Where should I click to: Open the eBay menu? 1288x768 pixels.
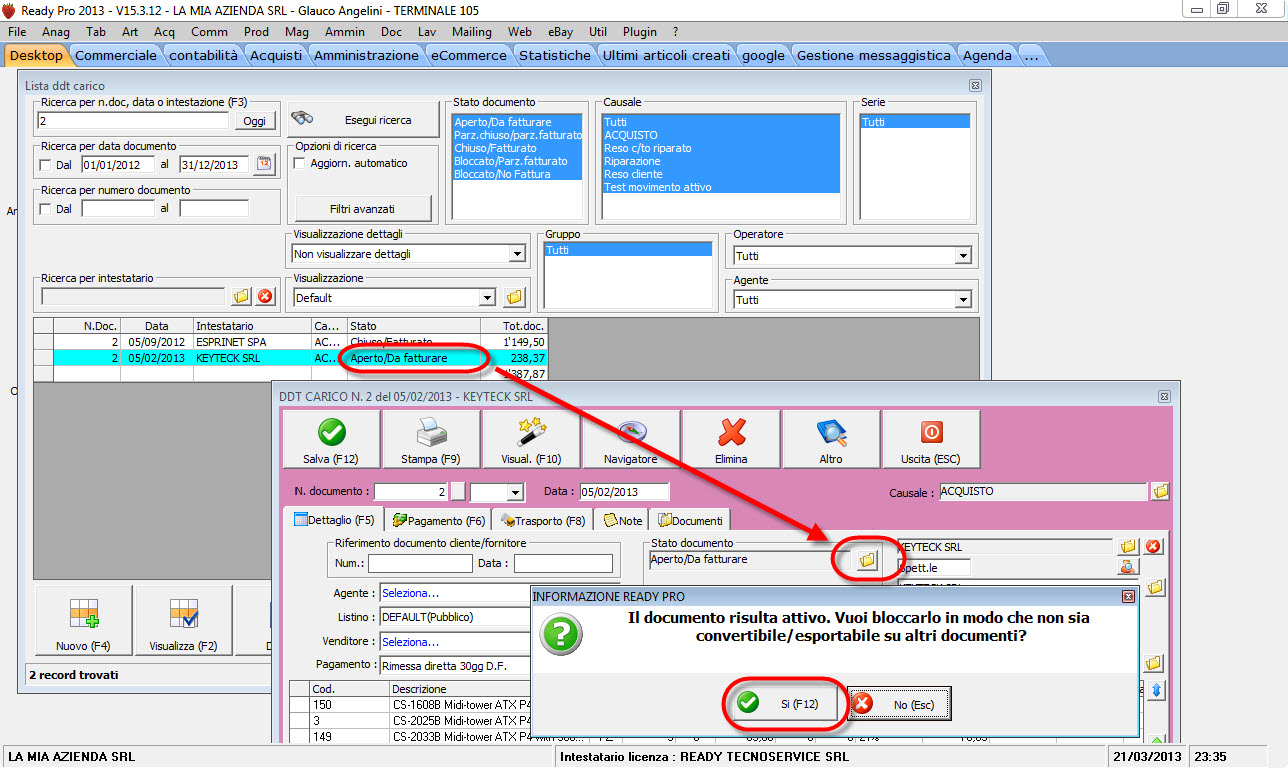[x=562, y=32]
